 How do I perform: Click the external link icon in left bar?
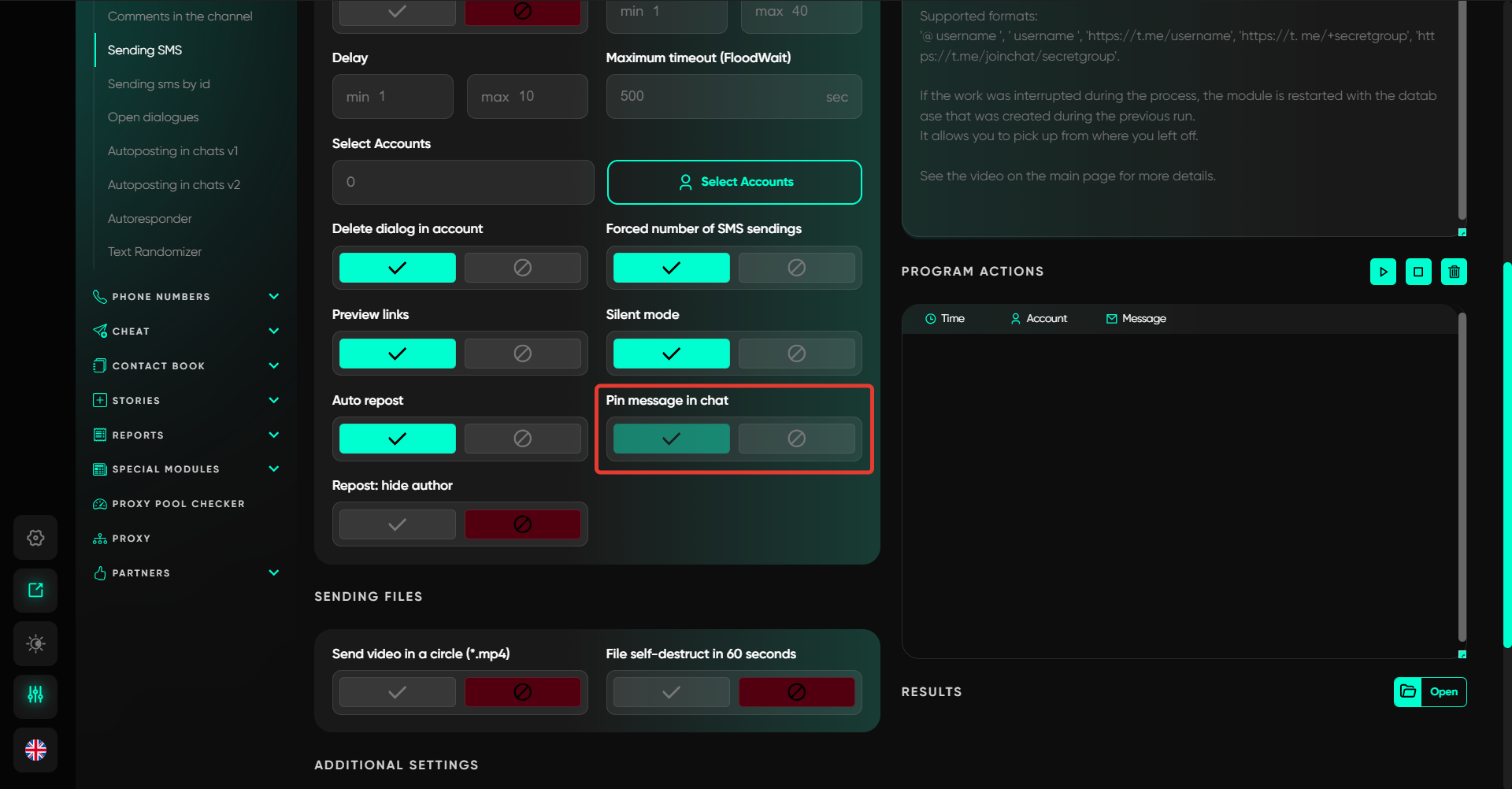(35, 591)
